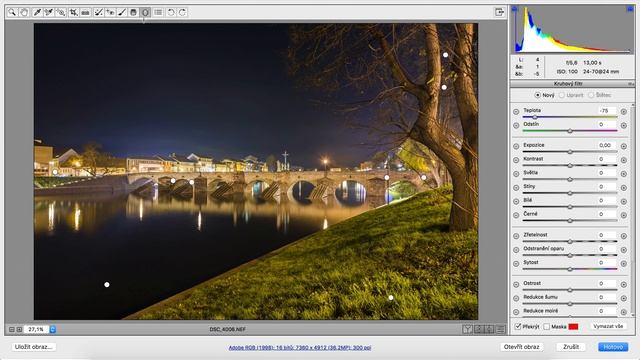Click the Vymazat vše button
This screenshot has height=360, width=640.
pyautogui.click(x=608, y=327)
